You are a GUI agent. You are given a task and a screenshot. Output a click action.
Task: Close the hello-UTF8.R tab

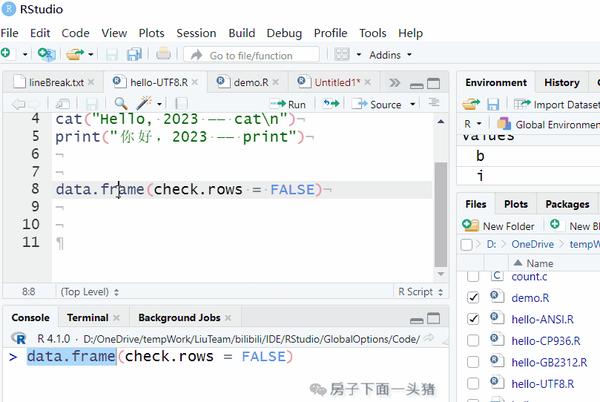pyautogui.click(x=195, y=82)
